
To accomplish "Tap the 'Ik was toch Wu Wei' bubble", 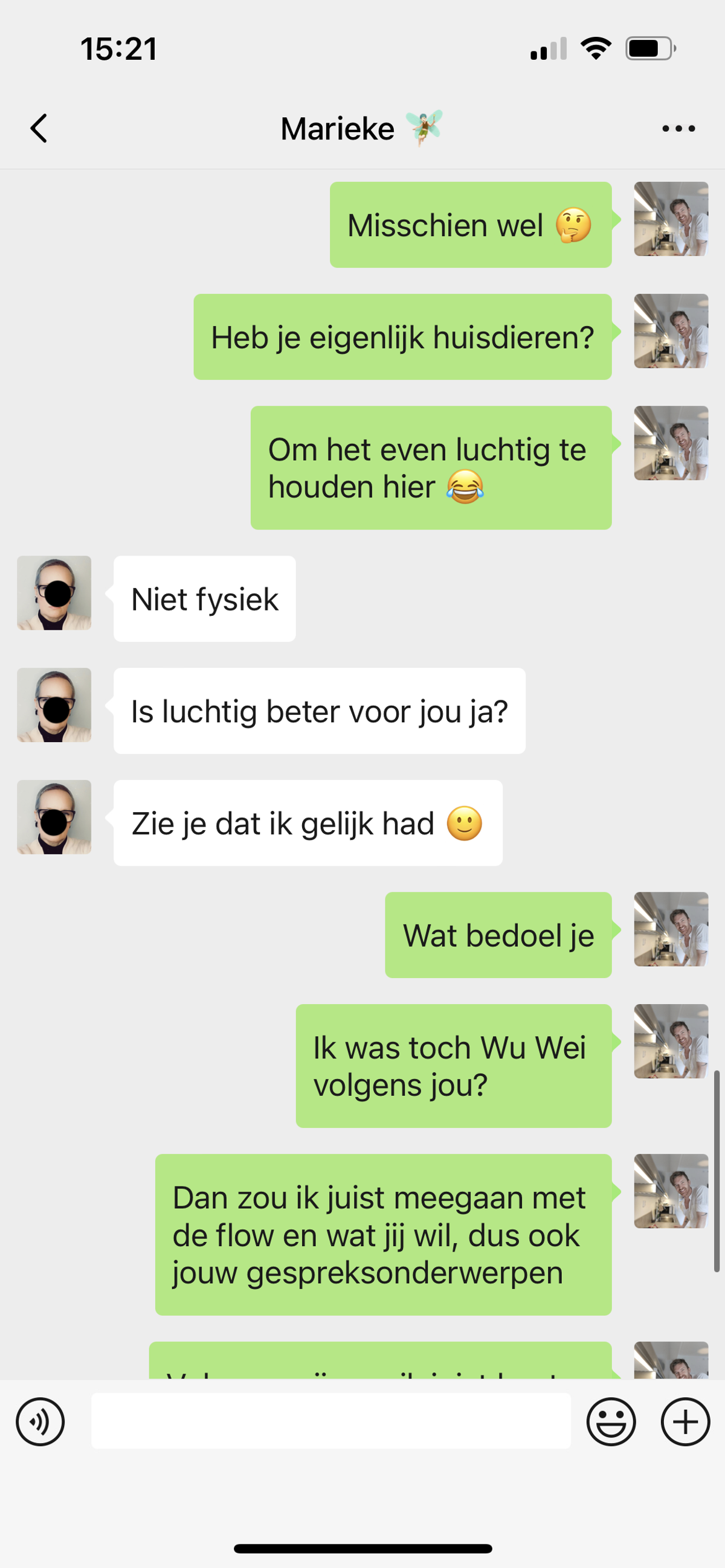I will tap(453, 1066).
